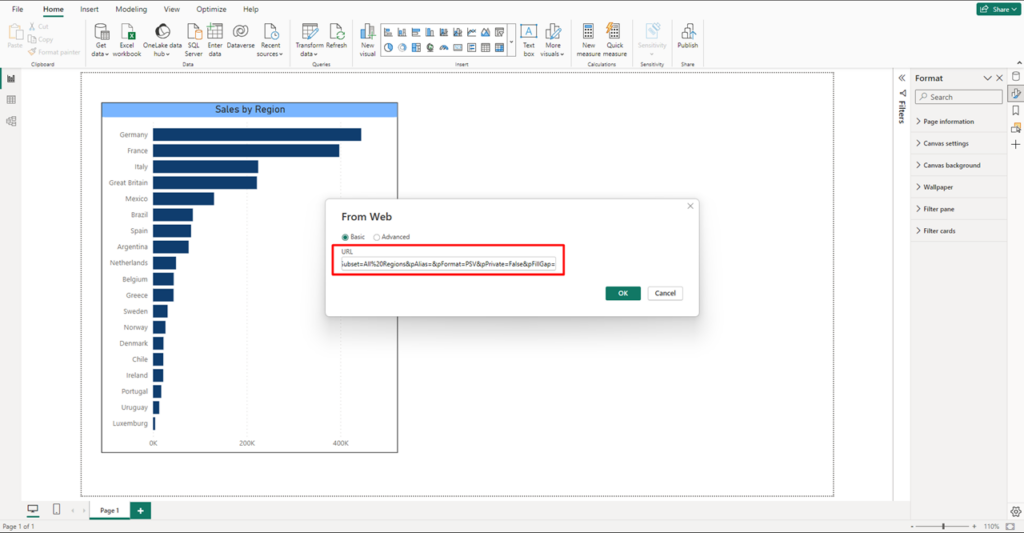Connect to SQL Server
The image size is (1024, 533).
(193, 40)
